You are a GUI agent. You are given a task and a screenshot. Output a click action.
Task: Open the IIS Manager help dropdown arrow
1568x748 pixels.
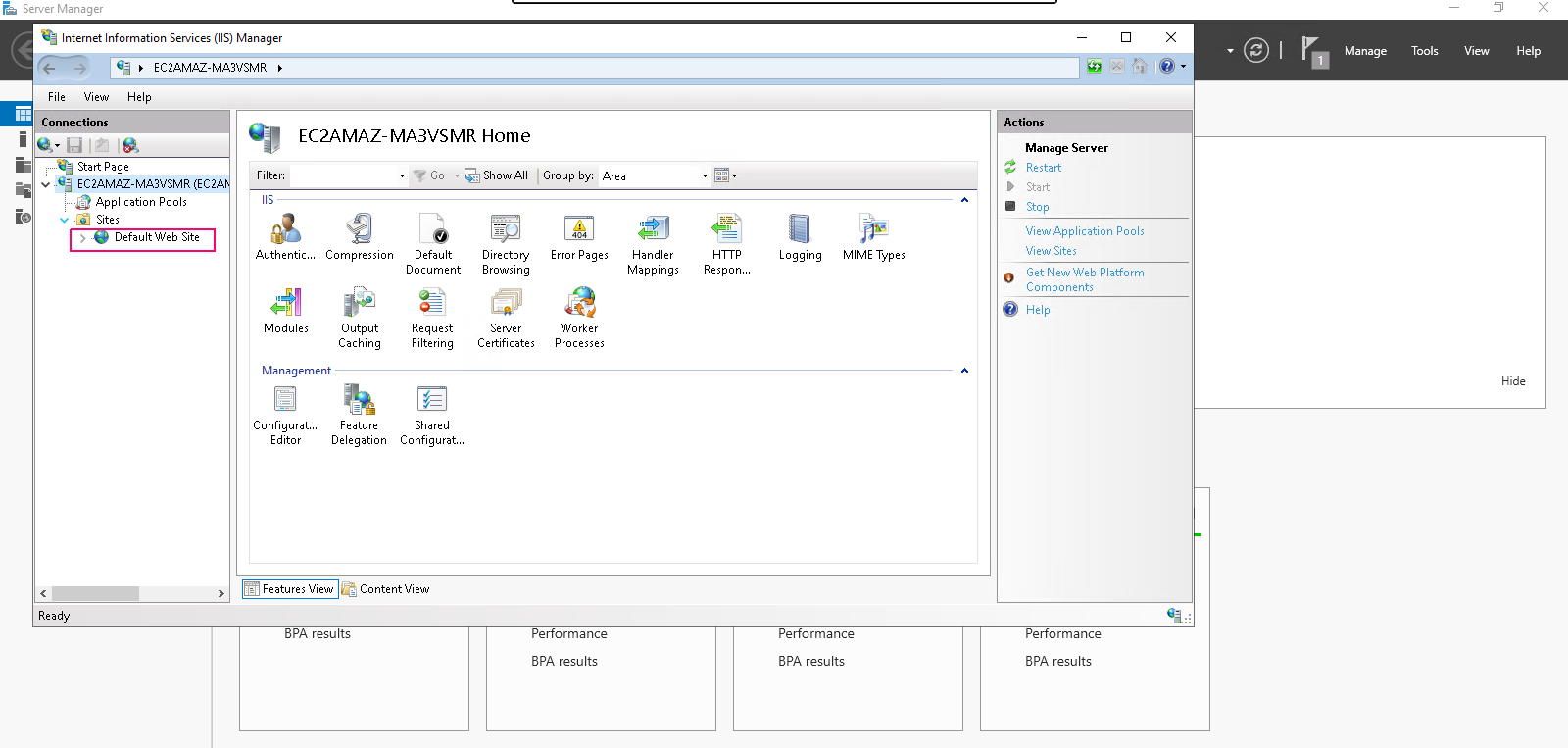(x=1183, y=67)
